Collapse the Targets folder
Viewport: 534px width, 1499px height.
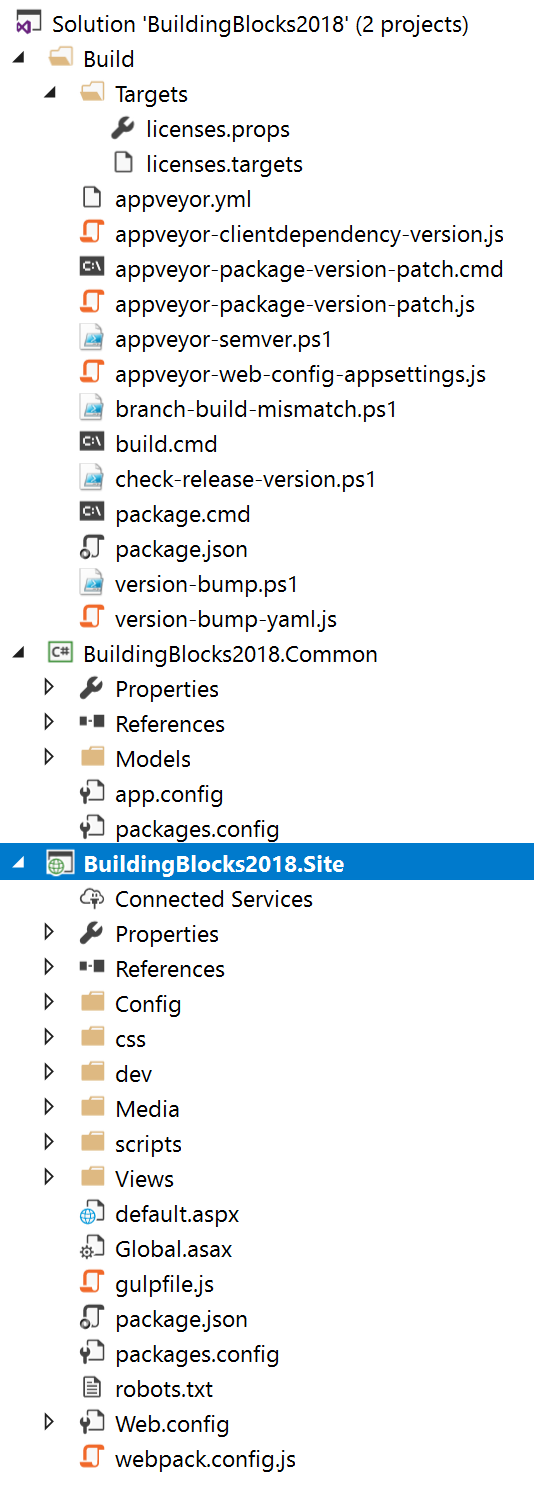pyautogui.click(x=50, y=94)
